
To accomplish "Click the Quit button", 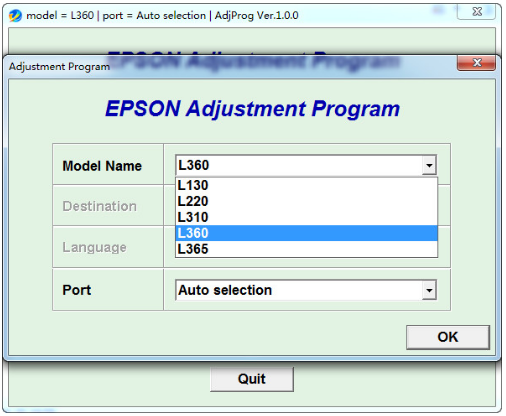I will point(252,379).
